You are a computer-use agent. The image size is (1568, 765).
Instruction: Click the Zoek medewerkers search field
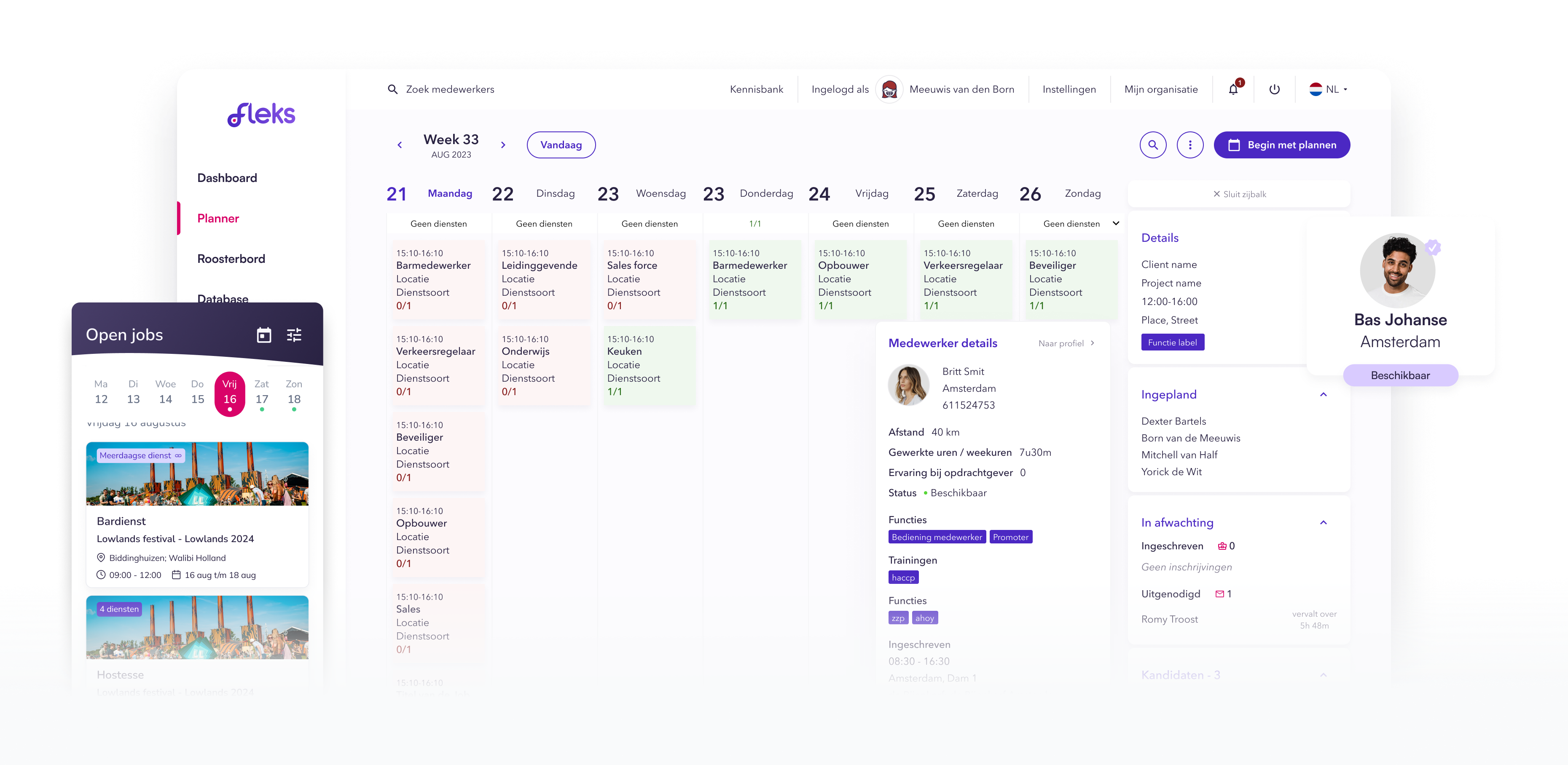(x=450, y=89)
